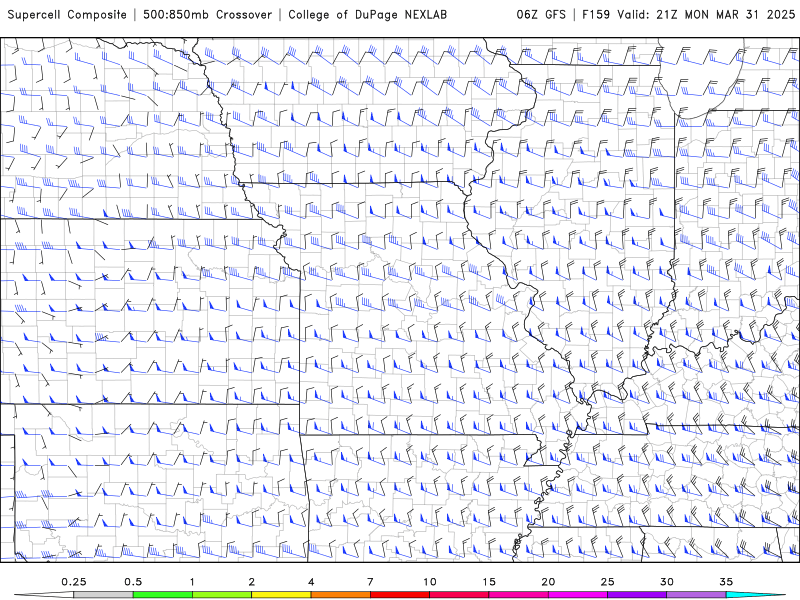
Task: Click the 0.5 legend value
Action: (133, 582)
